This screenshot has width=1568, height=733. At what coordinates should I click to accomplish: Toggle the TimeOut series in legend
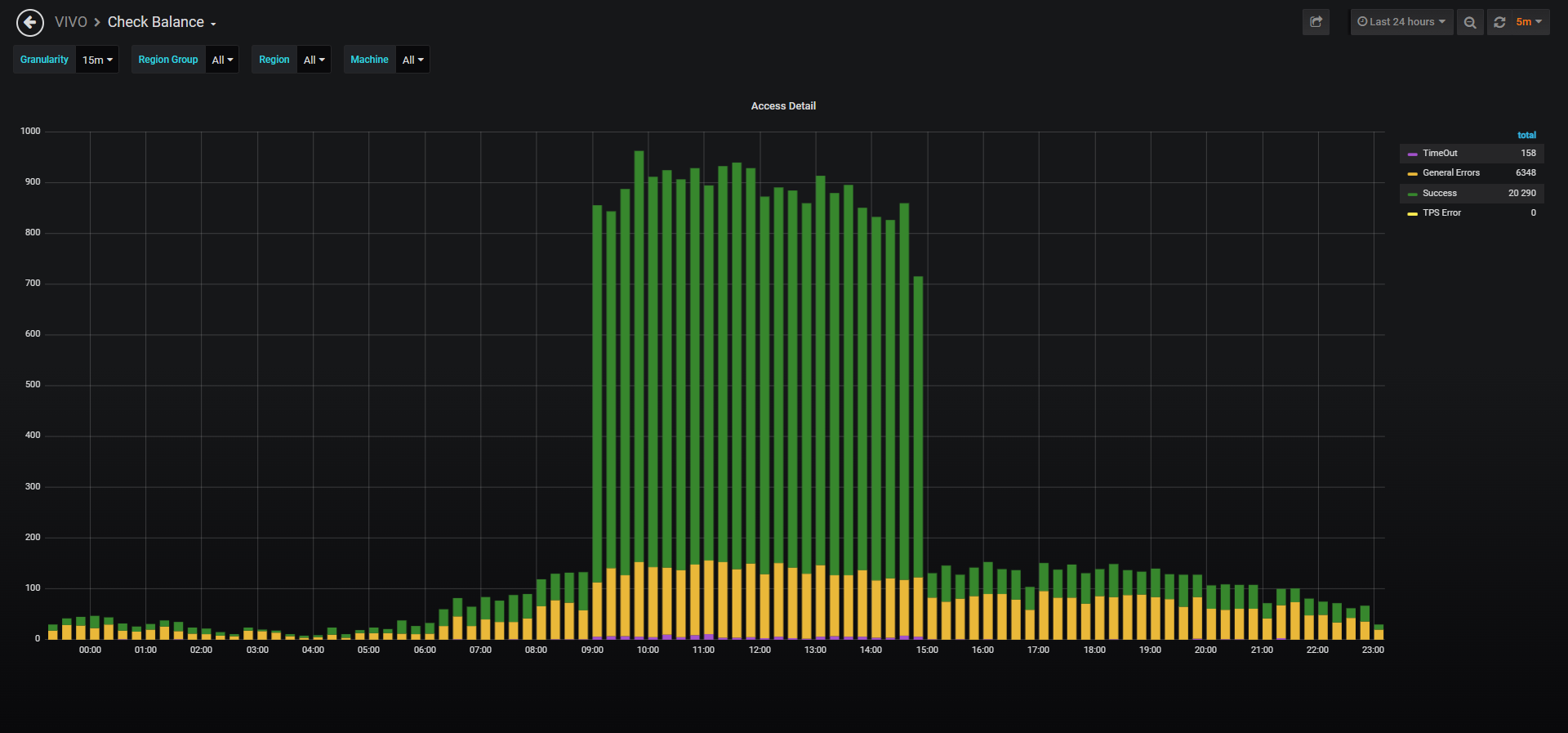(1440, 153)
